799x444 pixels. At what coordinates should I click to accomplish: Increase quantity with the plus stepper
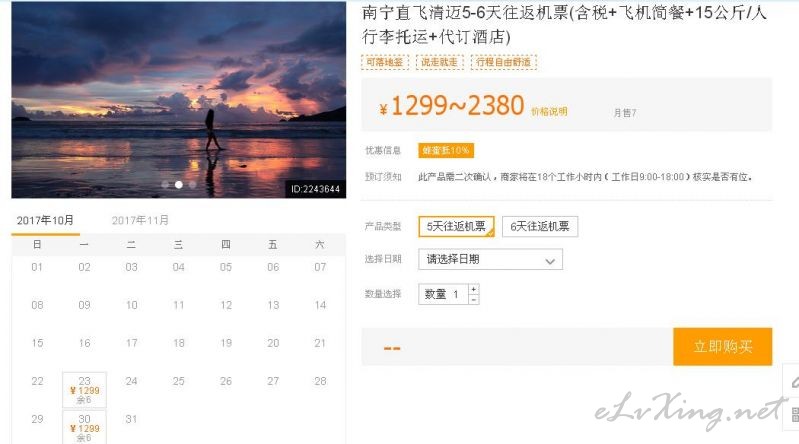click(x=474, y=289)
